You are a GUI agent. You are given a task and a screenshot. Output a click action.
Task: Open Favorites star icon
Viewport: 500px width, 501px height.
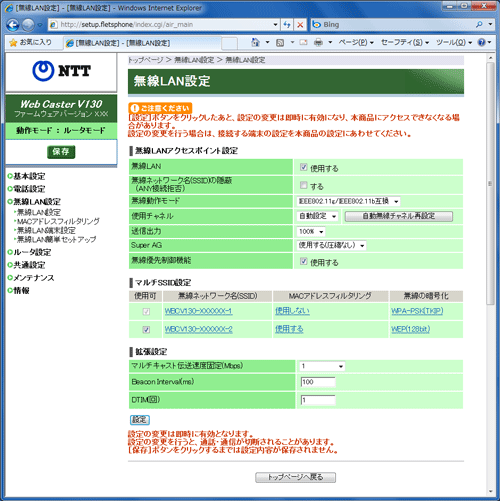tap(13, 43)
